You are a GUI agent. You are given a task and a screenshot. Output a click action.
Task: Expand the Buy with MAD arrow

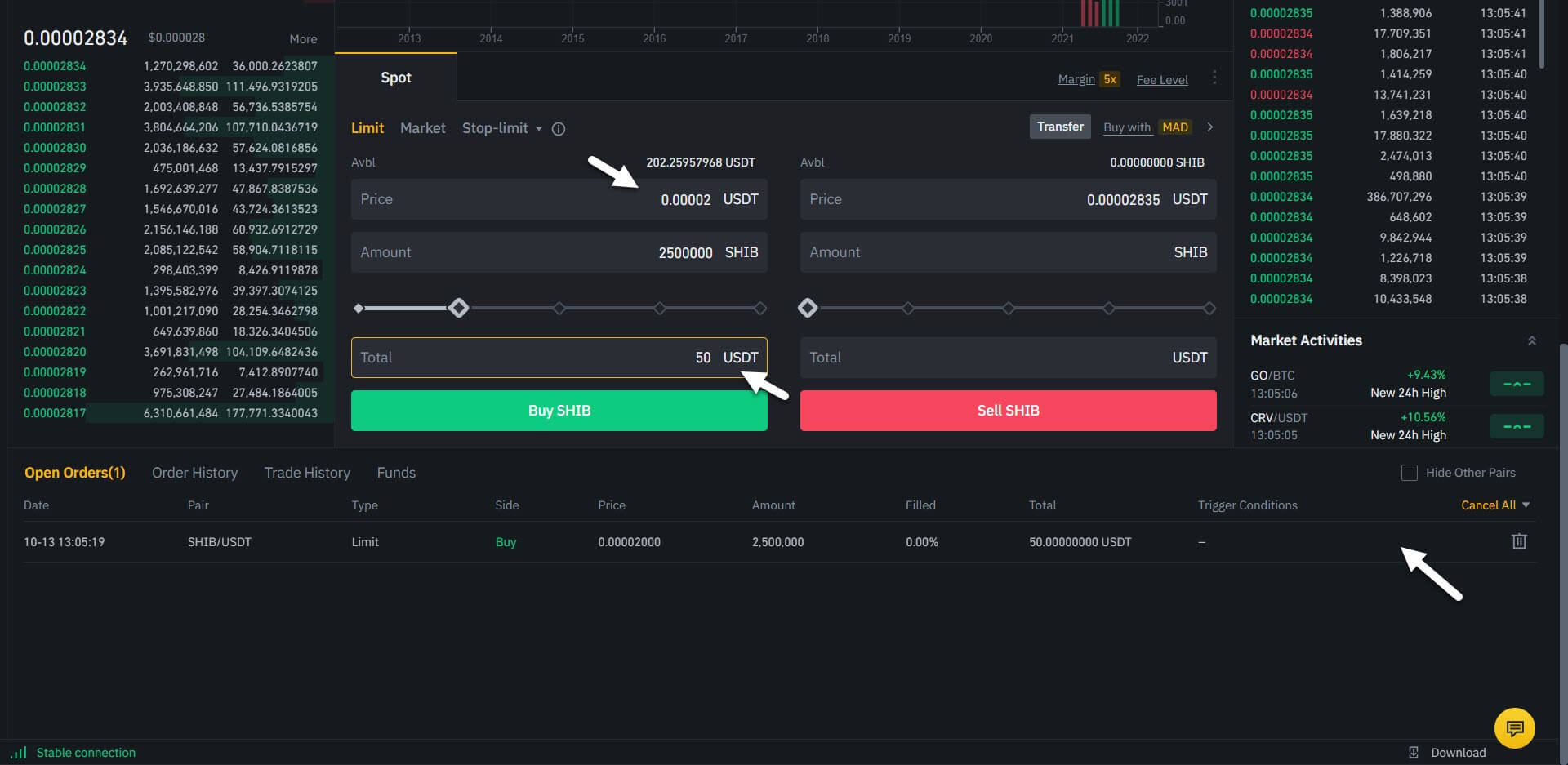coord(1209,127)
